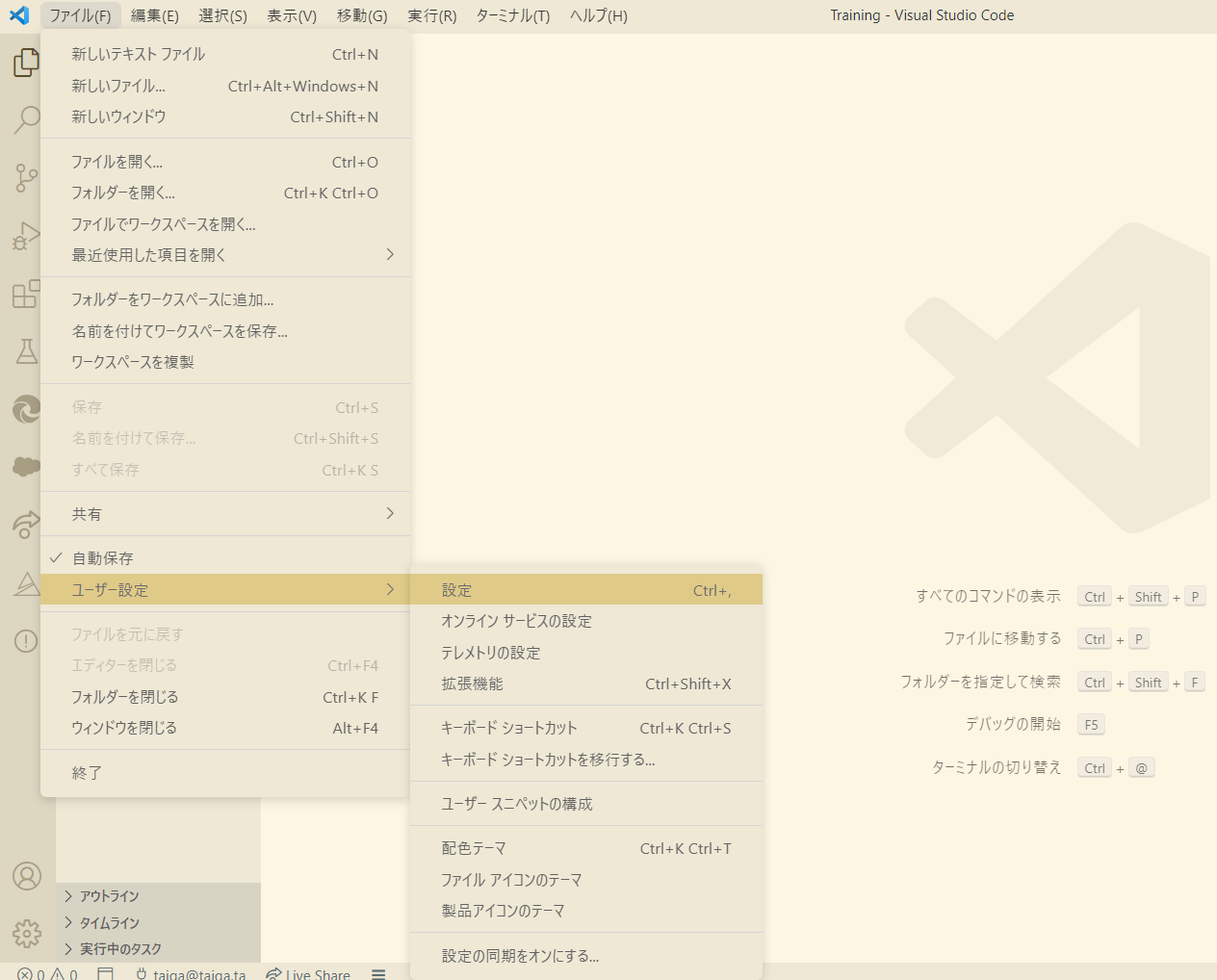1217x980 pixels.
Task: Open the 表示(V) menu
Action: point(292,15)
